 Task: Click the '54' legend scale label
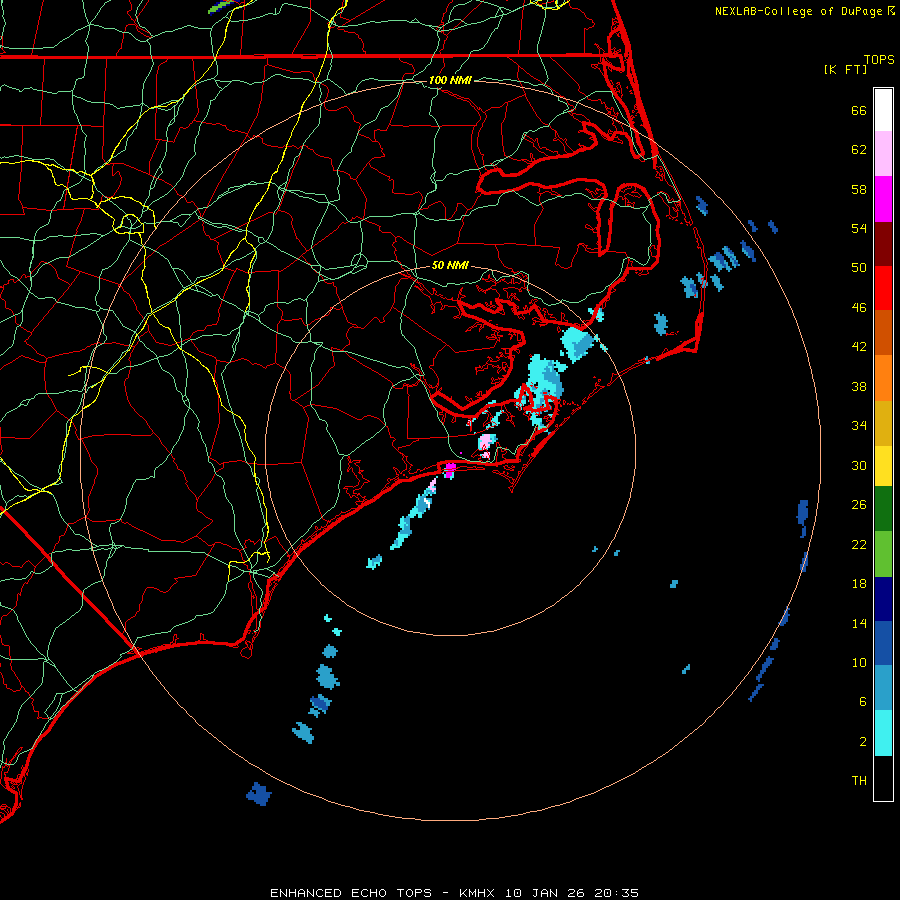pyautogui.click(x=859, y=228)
